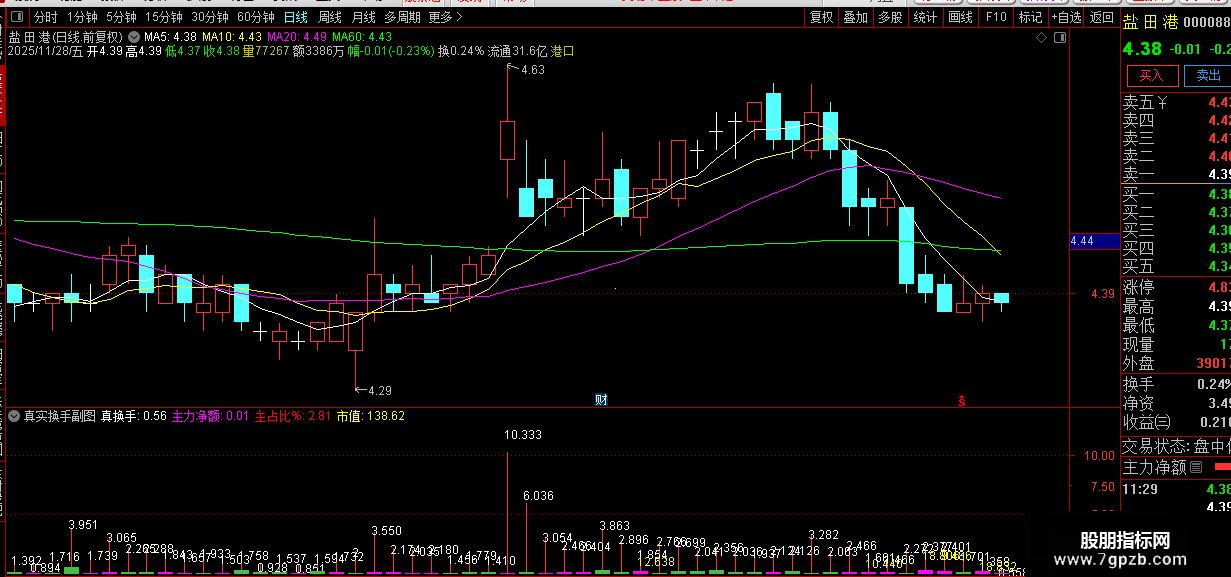Click the 主力净额: 0.01 indicator value
Image resolution: width=1231 pixels, height=577 pixels.
[211, 415]
